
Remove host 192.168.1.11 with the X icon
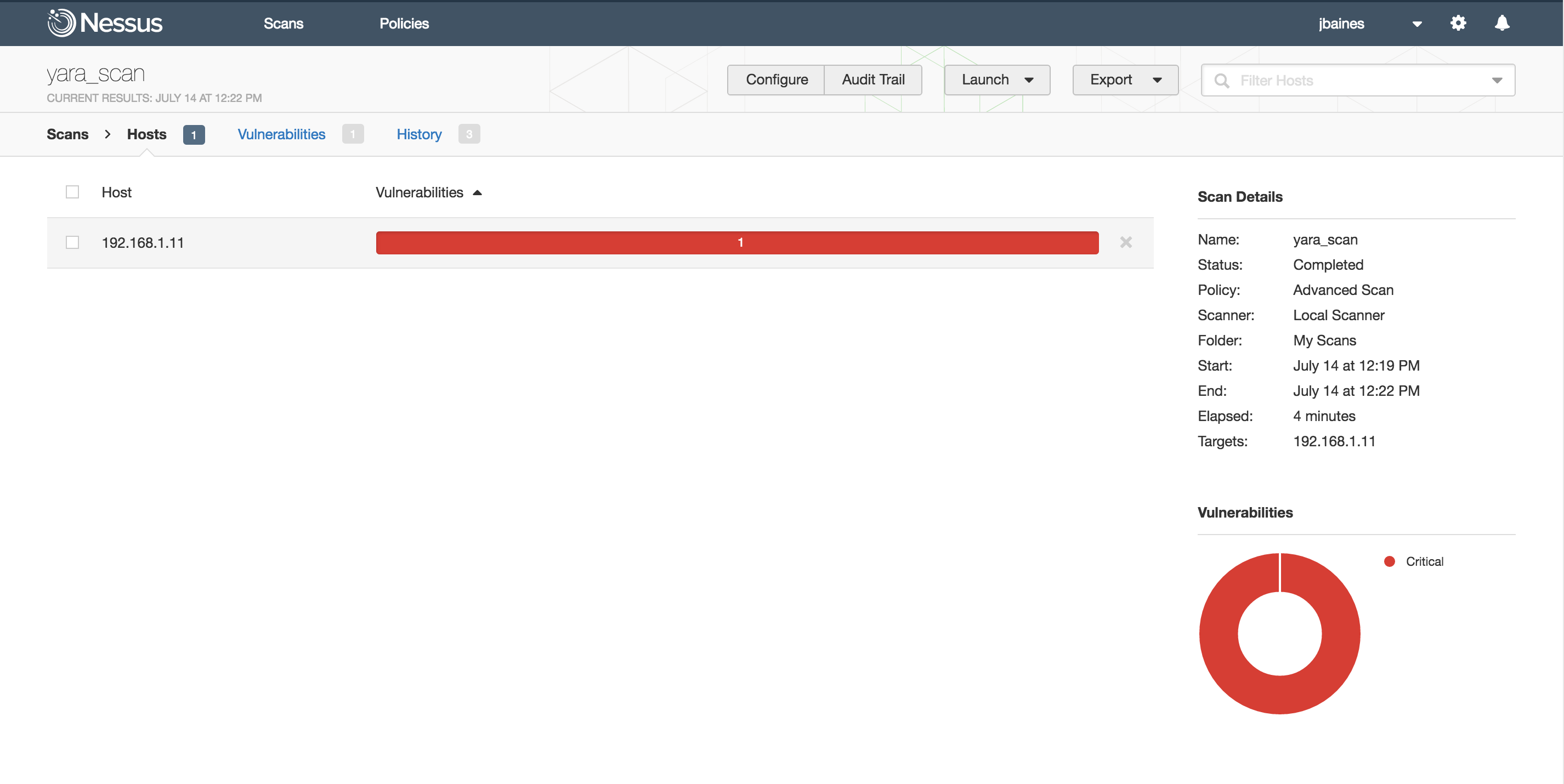[x=1126, y=242]
